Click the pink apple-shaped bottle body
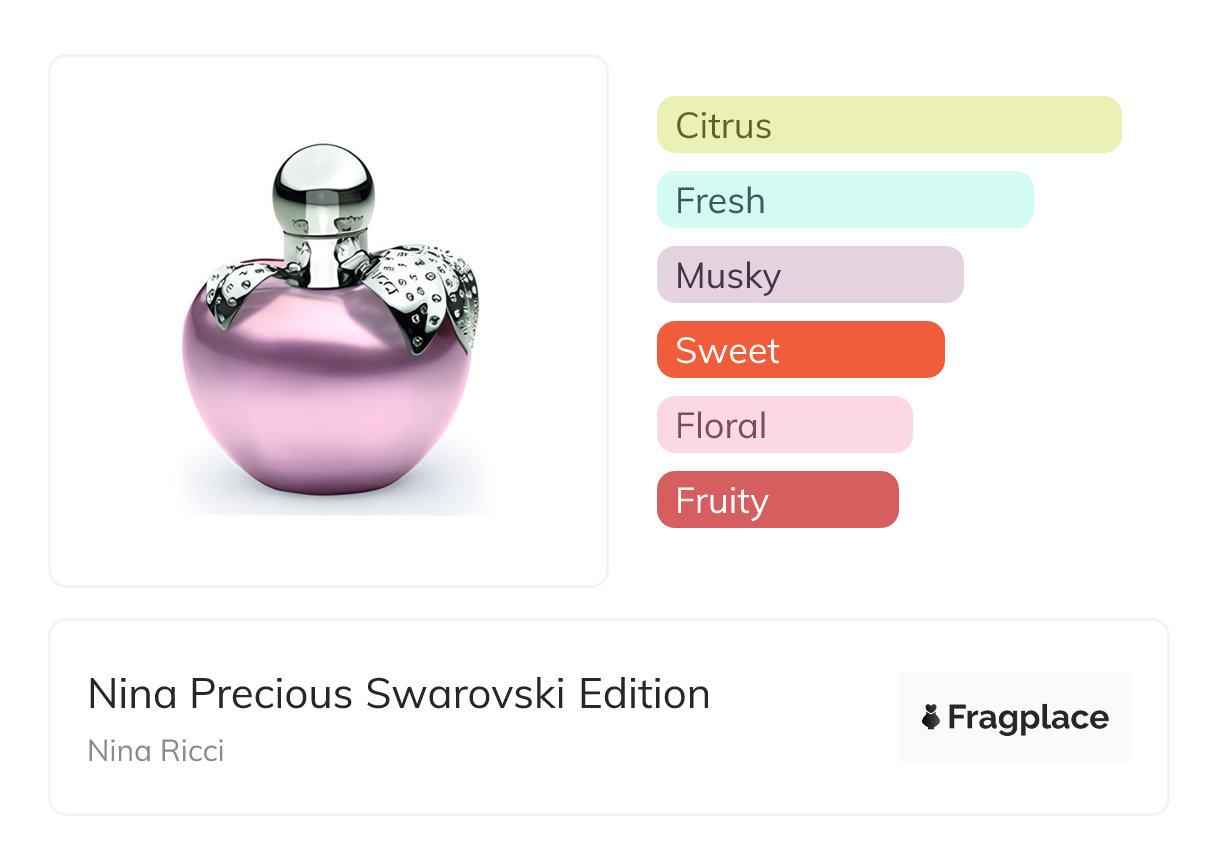Viewport: 1218px width, 864px height. 326,398
